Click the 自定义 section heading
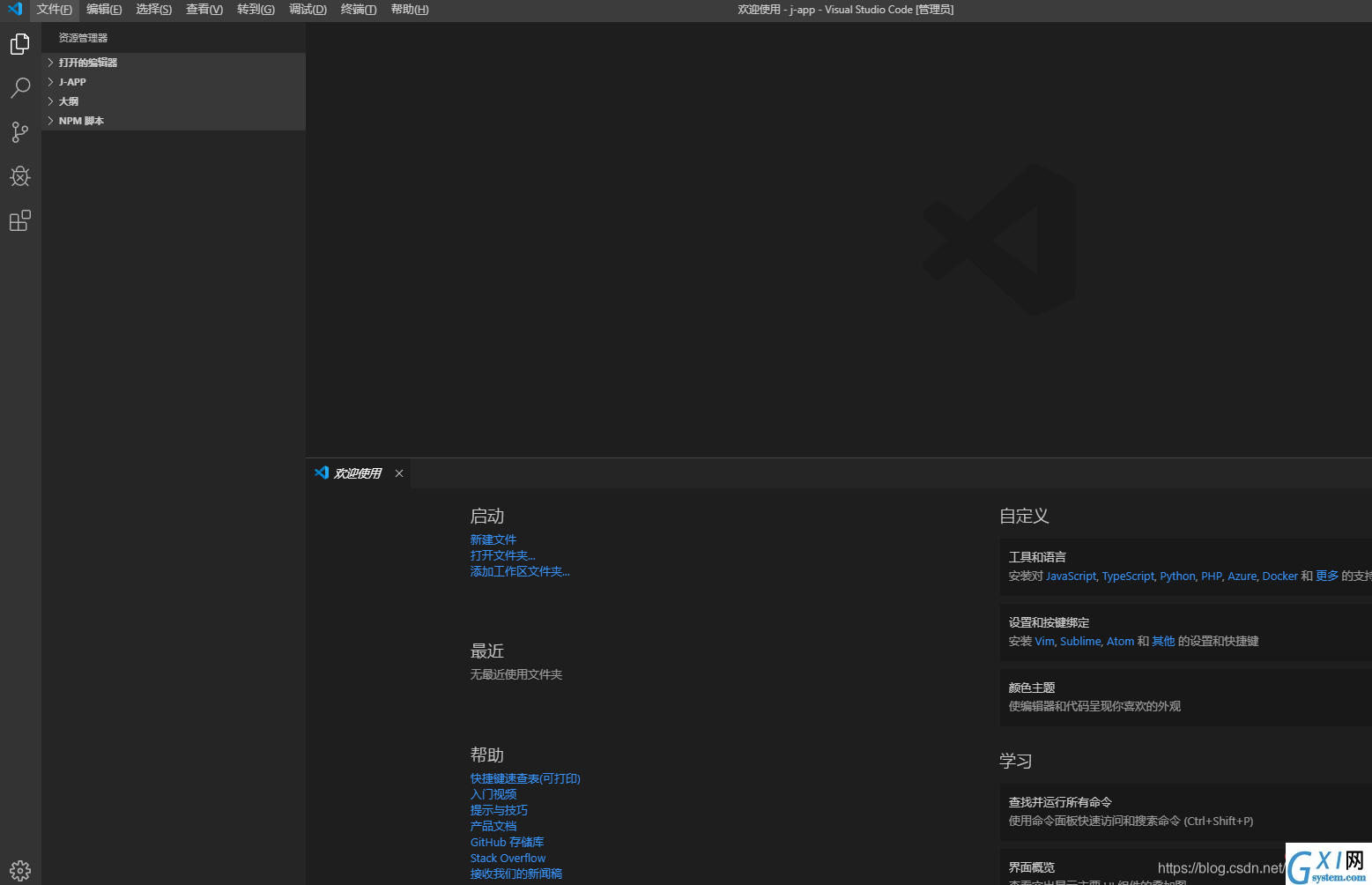This screenshot has height=885, width=1372. coord(1025,516)
